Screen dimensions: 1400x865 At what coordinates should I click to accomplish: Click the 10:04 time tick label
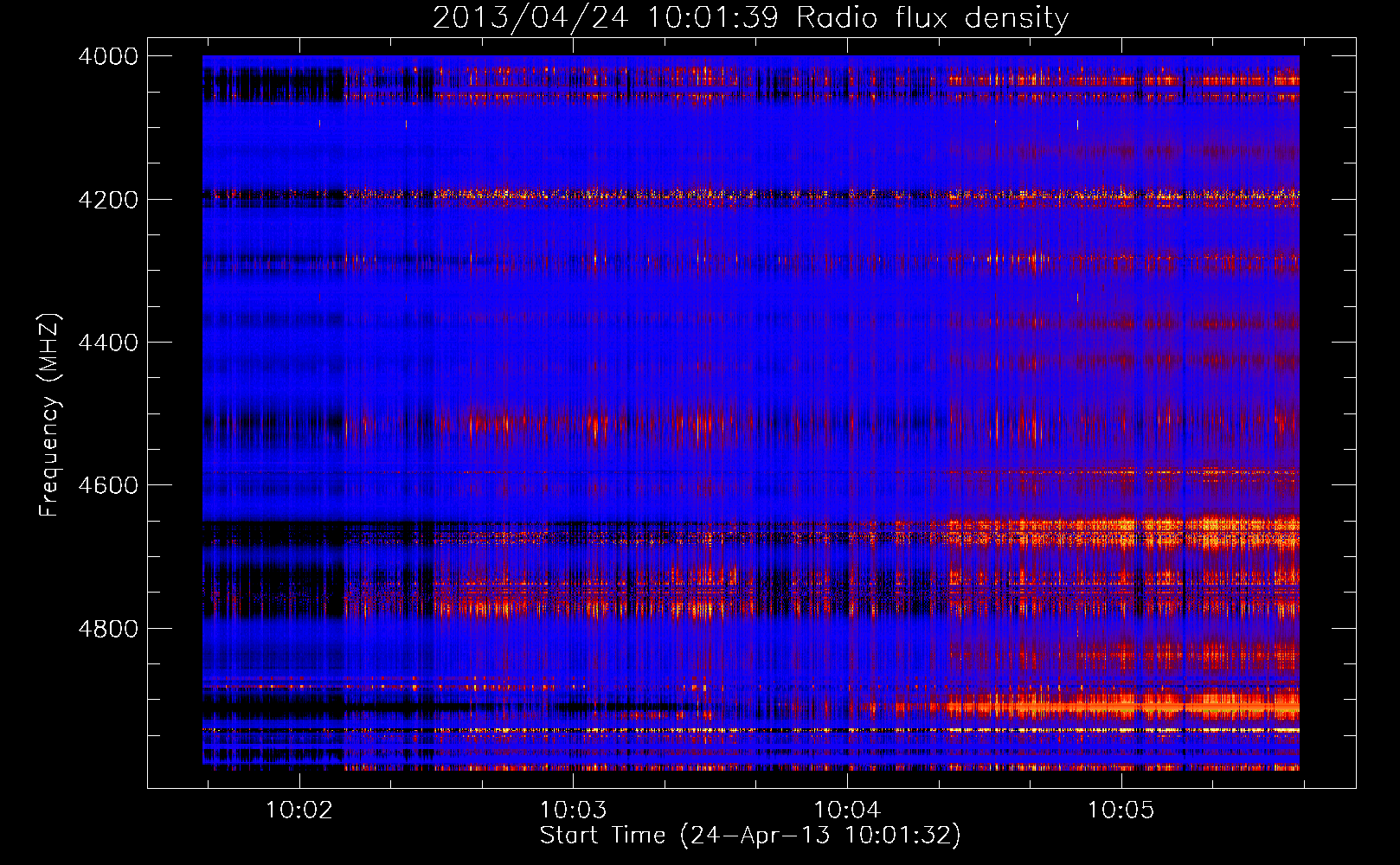point(847,810)
